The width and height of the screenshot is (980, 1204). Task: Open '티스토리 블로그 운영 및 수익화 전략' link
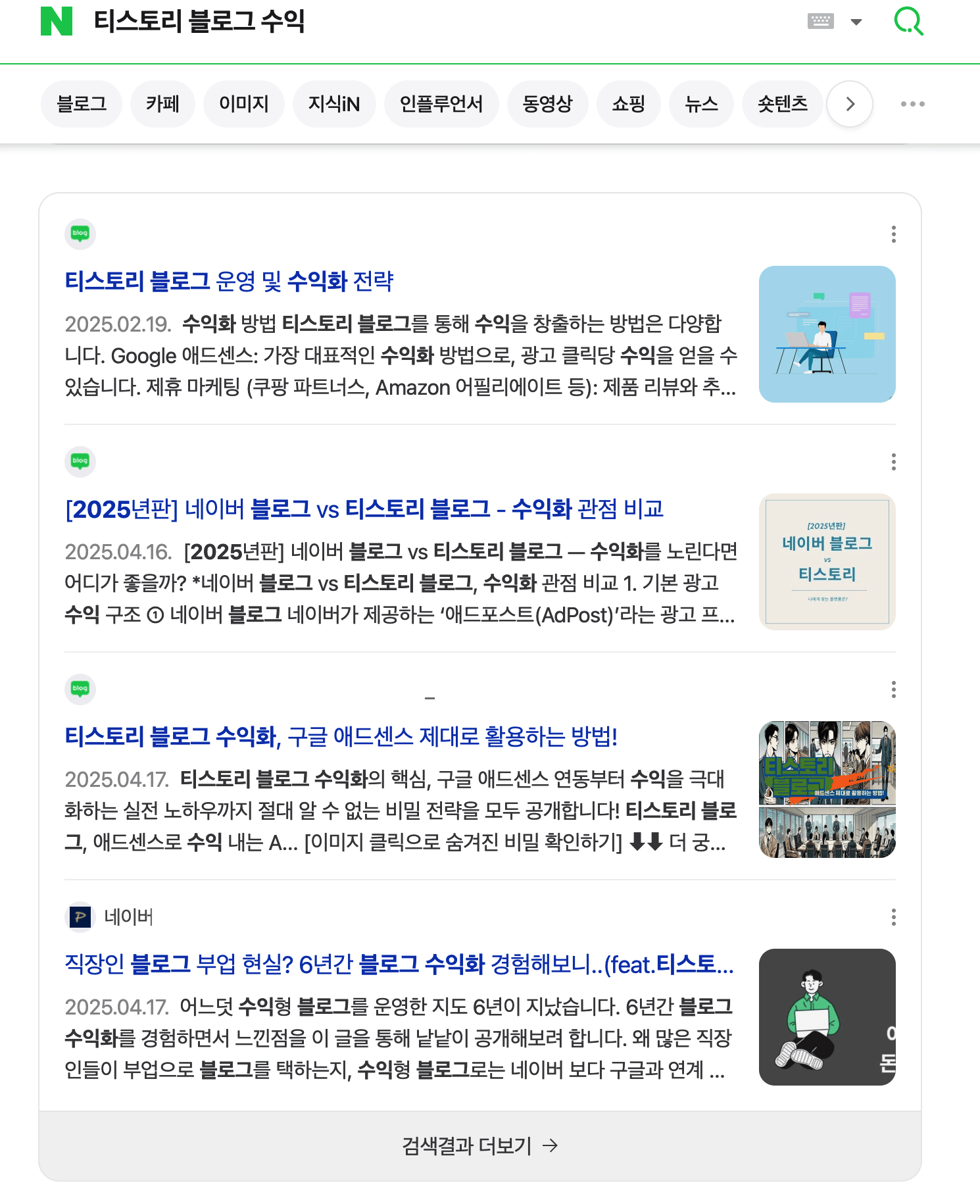(229, 282)
